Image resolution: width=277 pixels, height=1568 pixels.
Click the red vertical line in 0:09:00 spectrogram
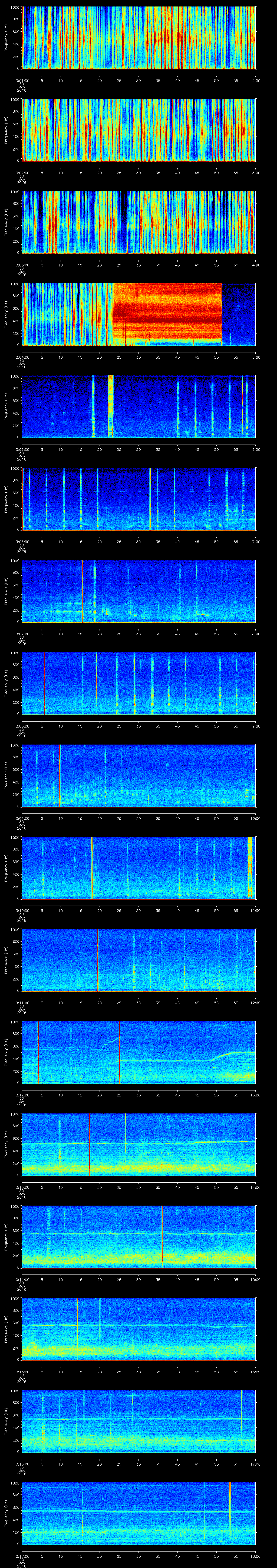[60, 775]
